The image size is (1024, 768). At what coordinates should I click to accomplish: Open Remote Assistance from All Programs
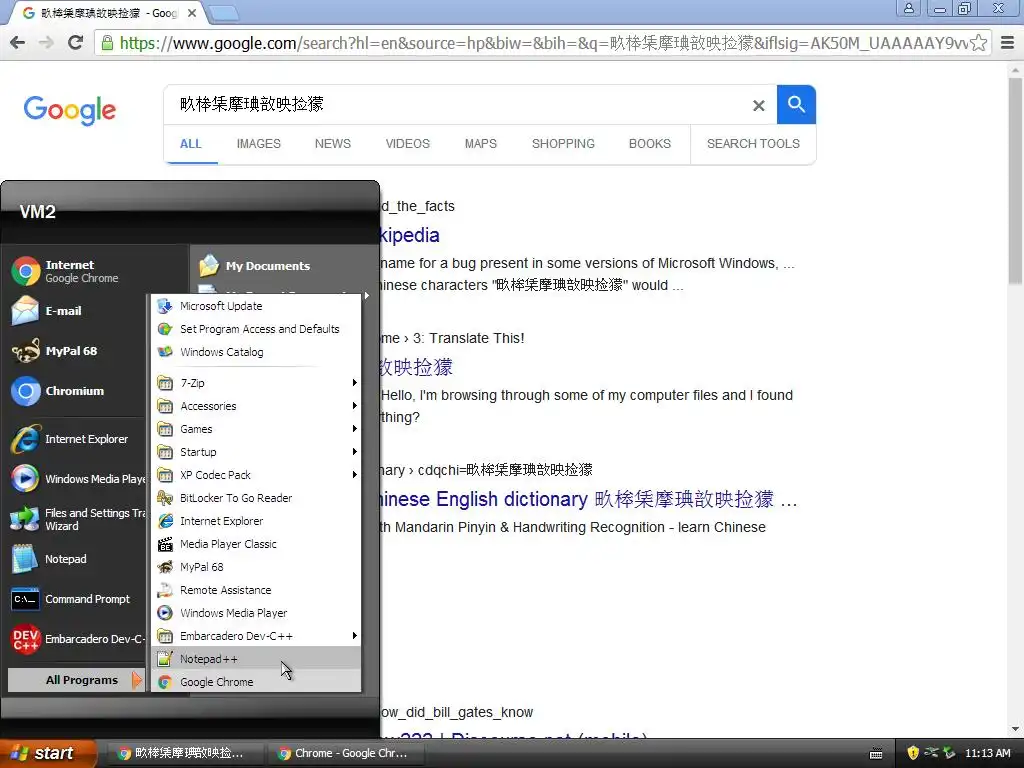pos(256,590)
